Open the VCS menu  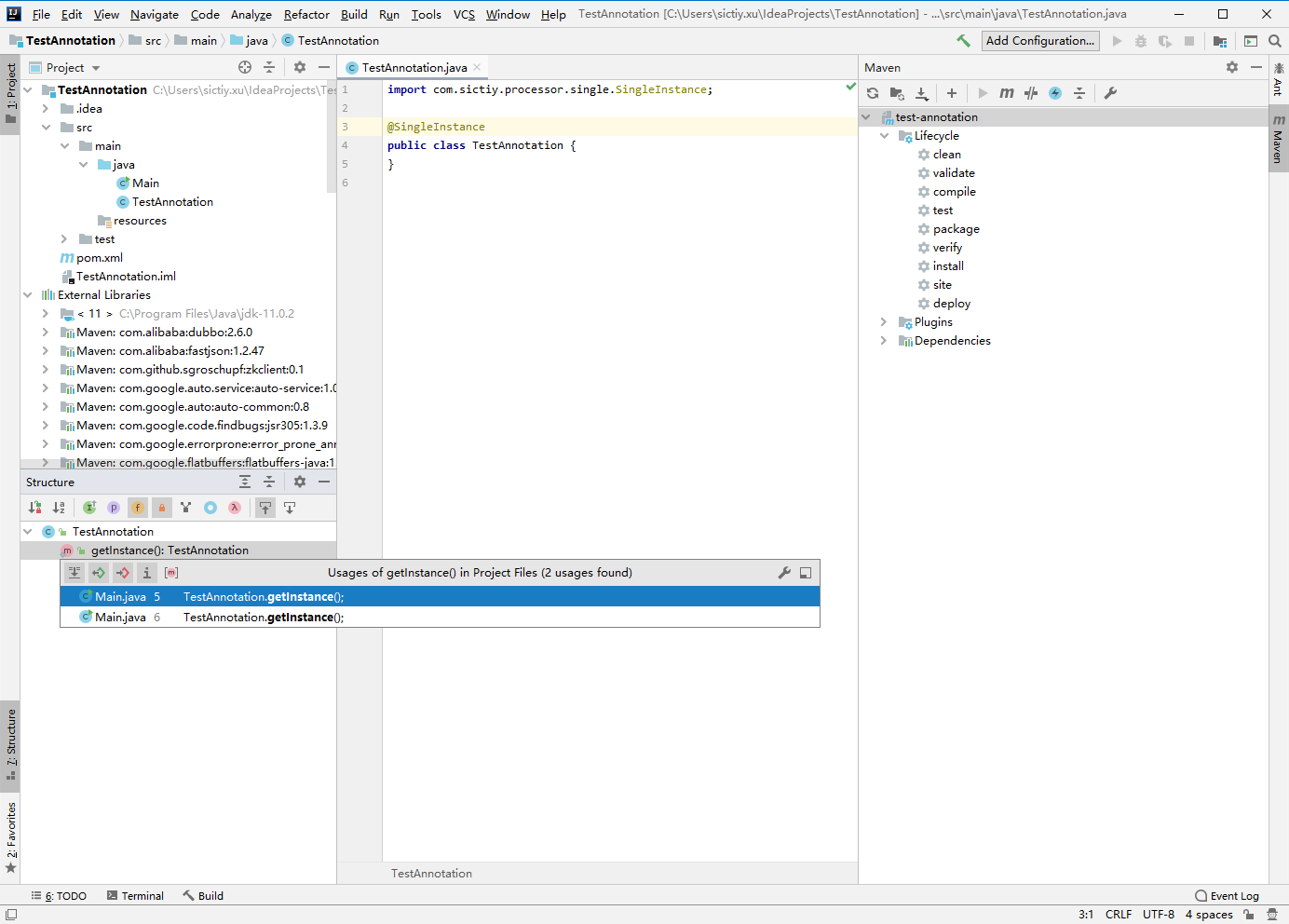[464, 14]
